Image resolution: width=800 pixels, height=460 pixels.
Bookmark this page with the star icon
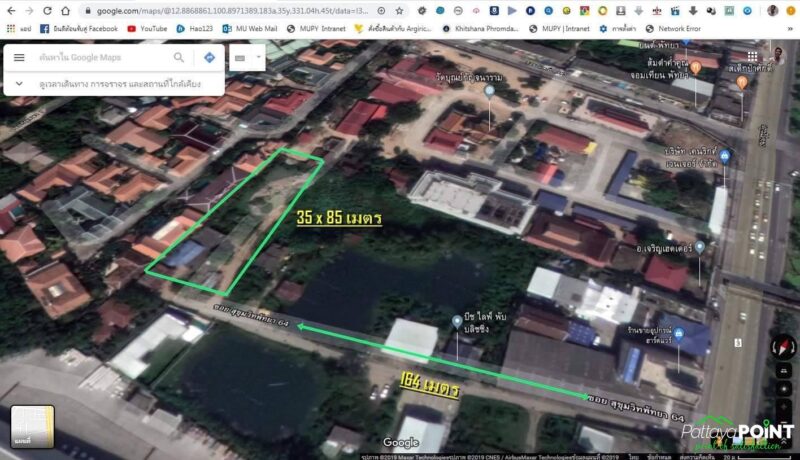399,11
